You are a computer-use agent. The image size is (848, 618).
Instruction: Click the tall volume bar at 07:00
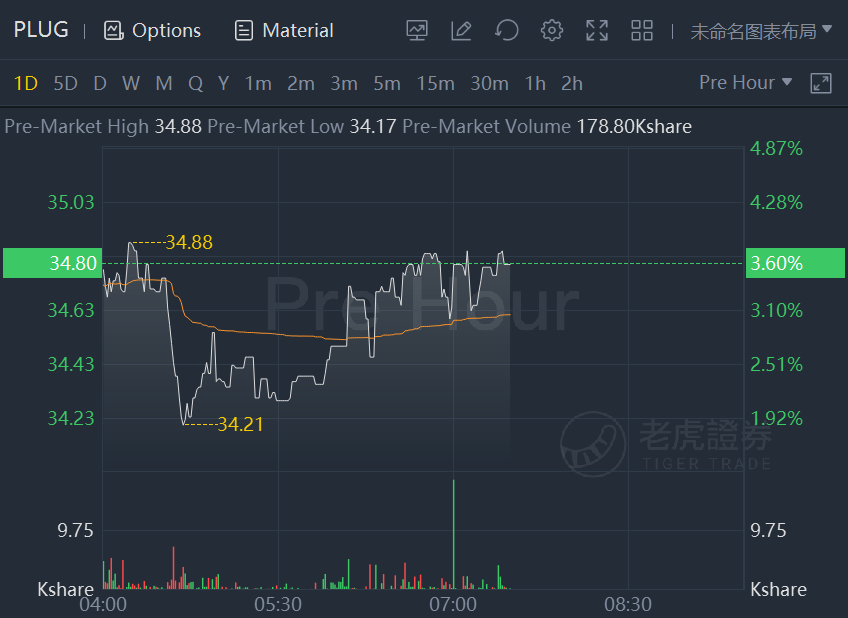pyautogui.click(x=453, y=534)
